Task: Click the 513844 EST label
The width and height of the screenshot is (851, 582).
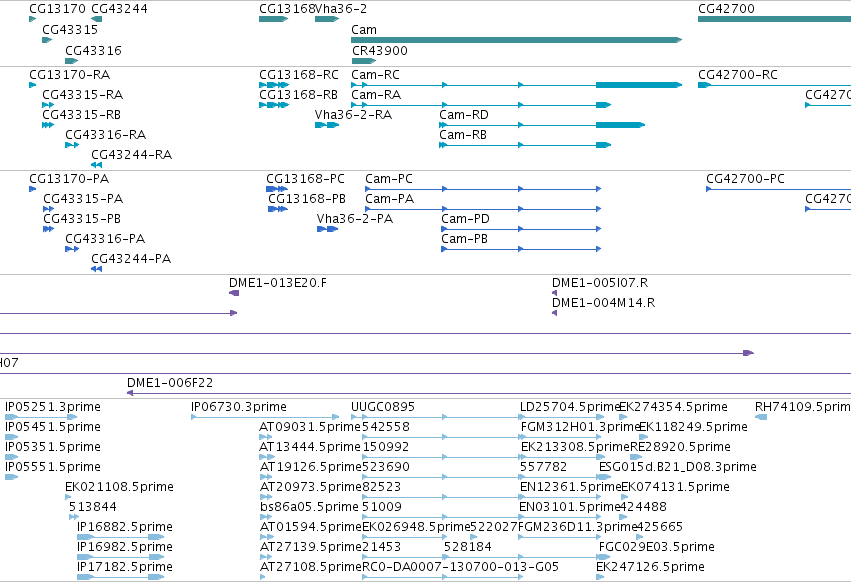Action: [x=93, y=507]
